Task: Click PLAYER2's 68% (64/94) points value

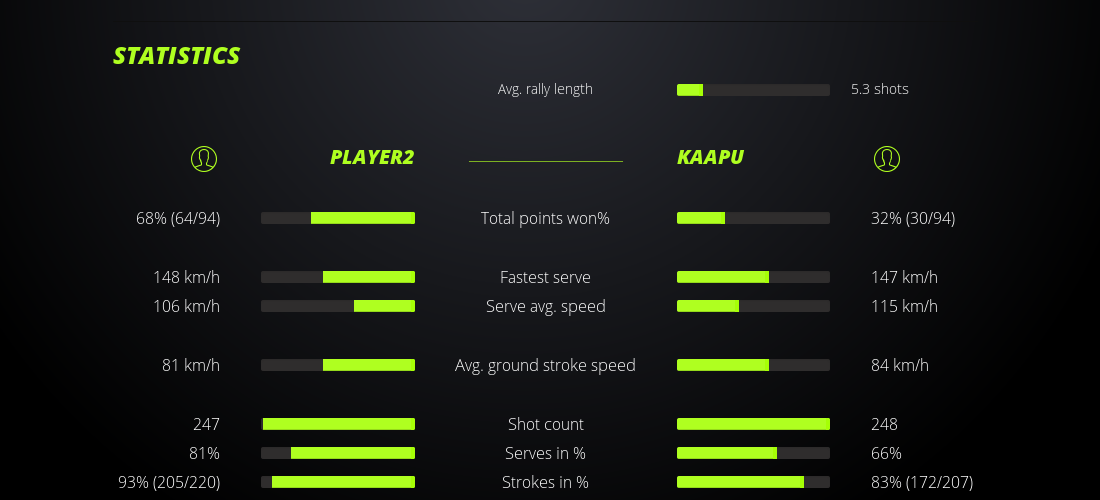Action: 178,218
